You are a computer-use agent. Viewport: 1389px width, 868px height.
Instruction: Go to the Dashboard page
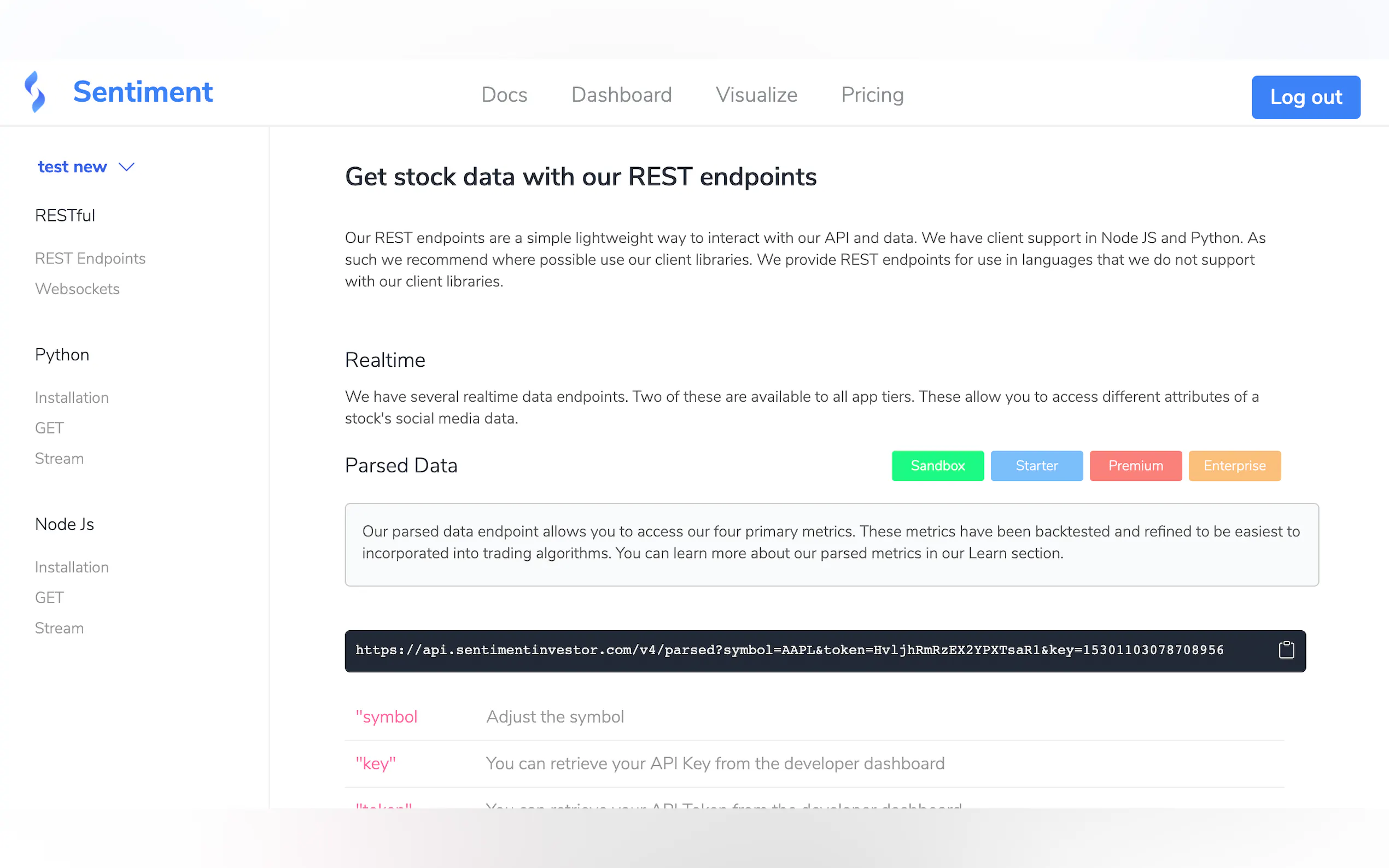[621, 95]
